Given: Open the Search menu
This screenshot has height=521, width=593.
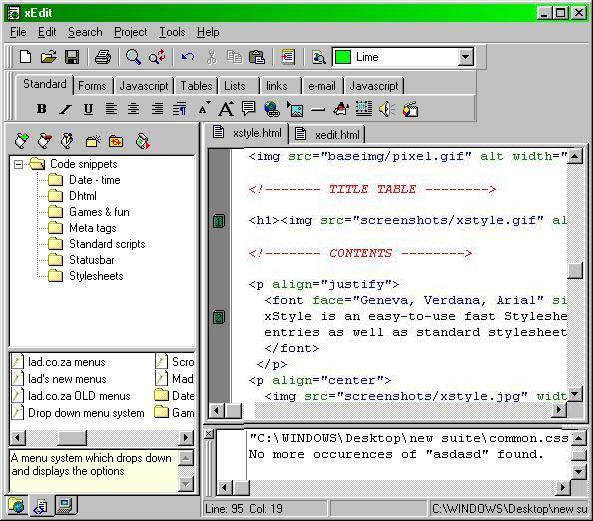Looking at the screenshot, I should (x=85, y=32).
